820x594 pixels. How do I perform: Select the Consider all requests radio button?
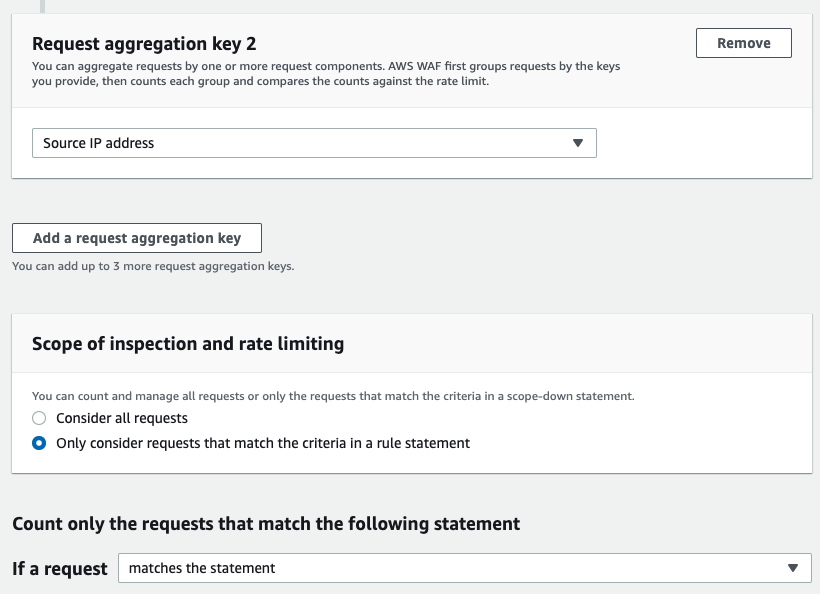(39, 418)
